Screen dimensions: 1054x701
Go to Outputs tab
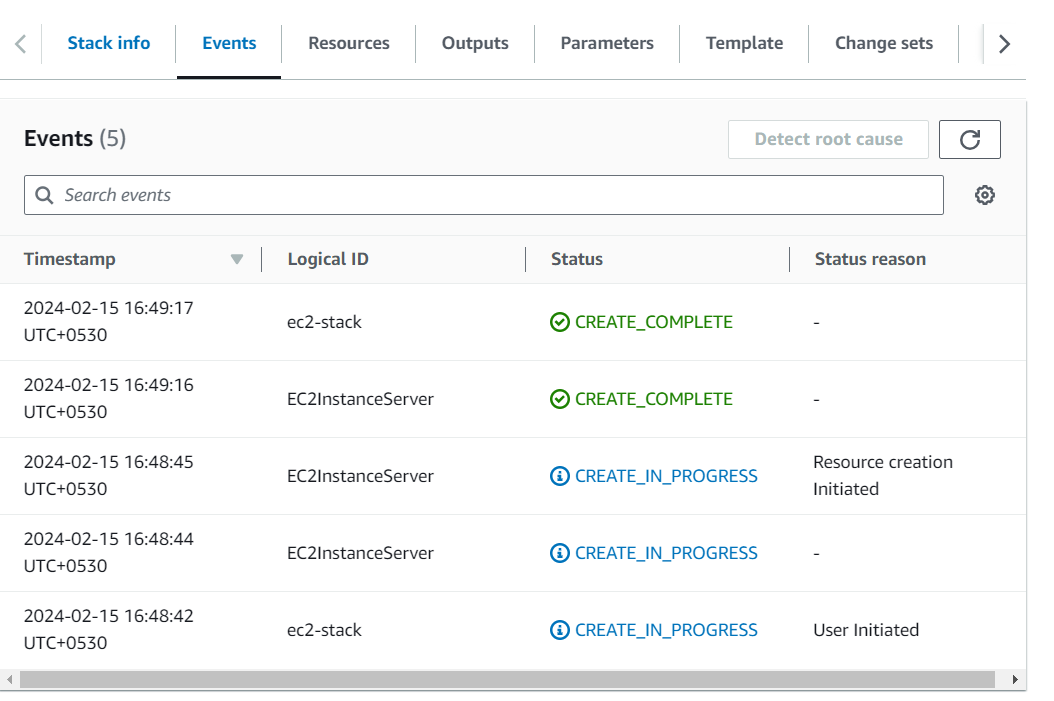click(475, 43)
